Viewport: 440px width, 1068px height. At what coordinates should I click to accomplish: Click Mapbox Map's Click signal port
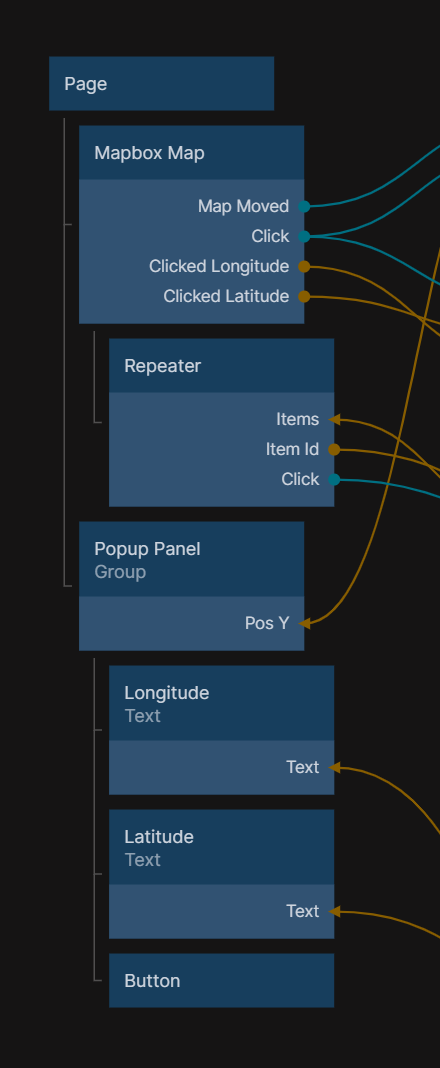coord(304,236)
